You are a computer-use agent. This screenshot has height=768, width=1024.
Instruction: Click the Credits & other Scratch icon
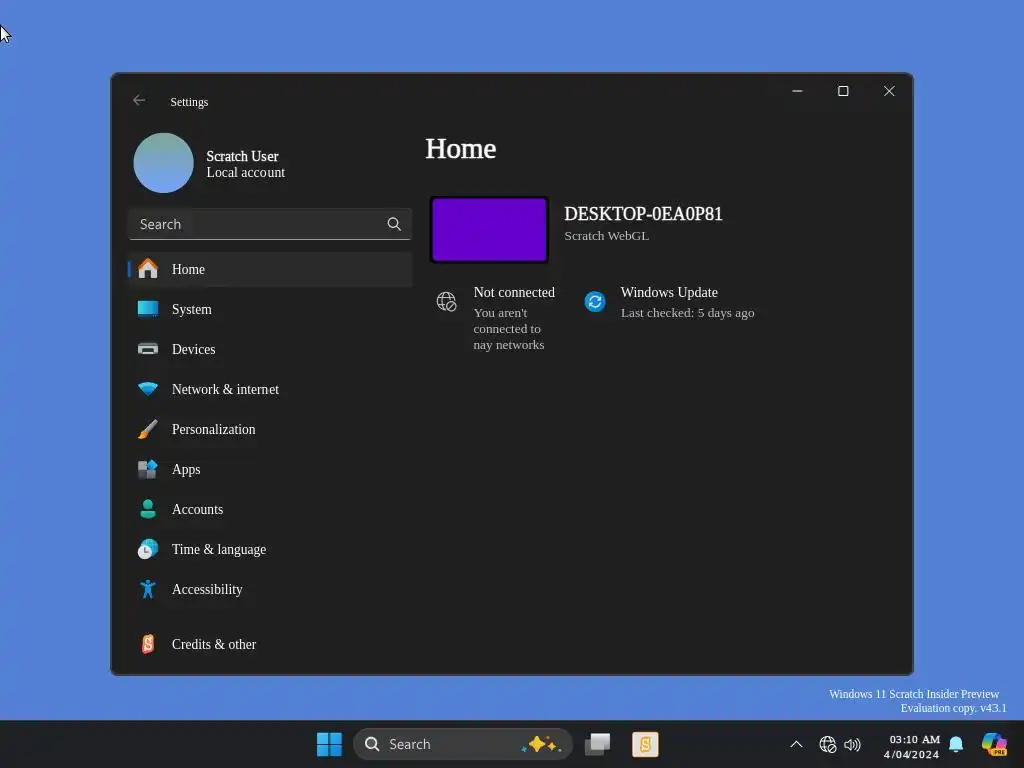pos(148,644)
